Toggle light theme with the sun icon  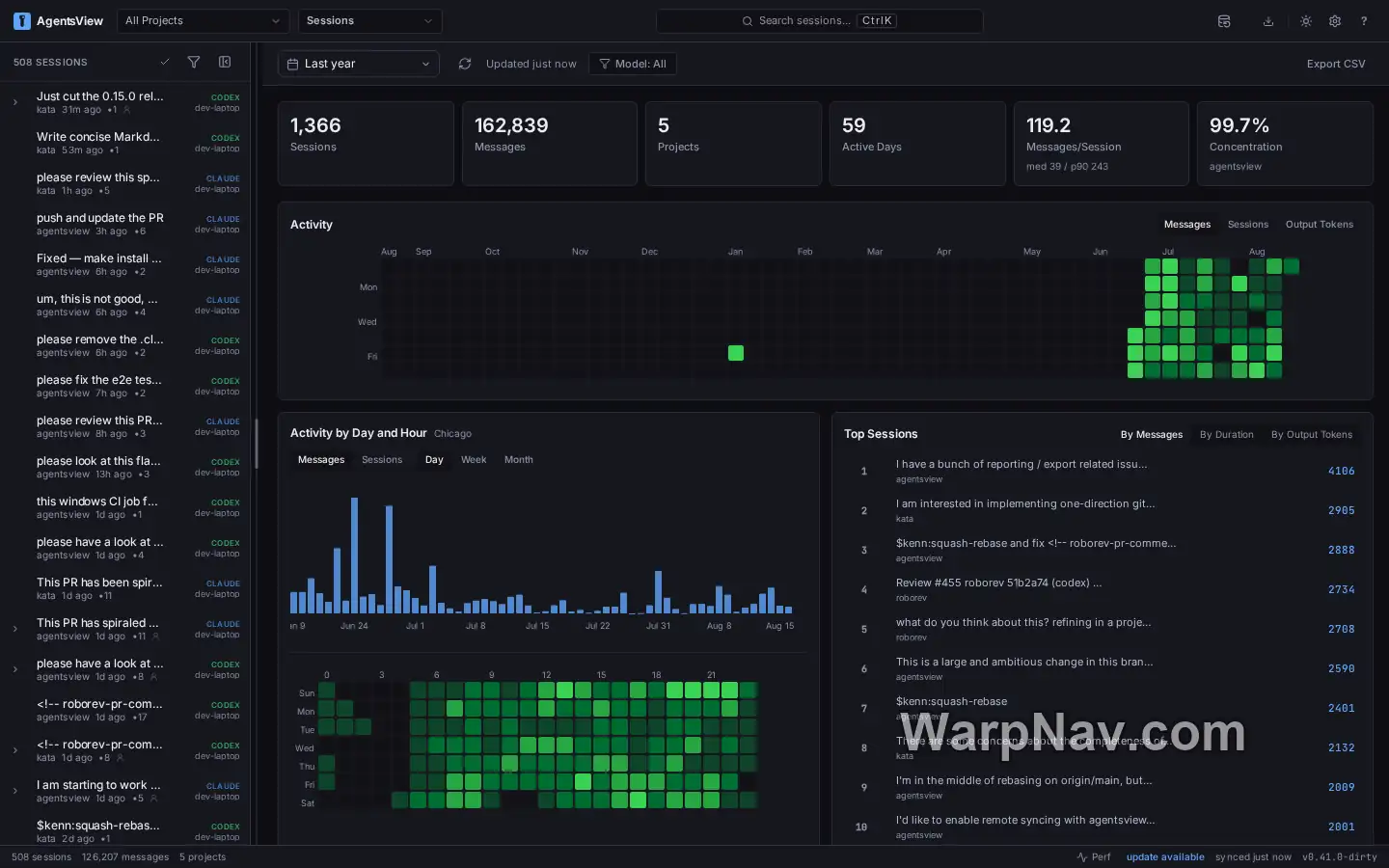1306,21
